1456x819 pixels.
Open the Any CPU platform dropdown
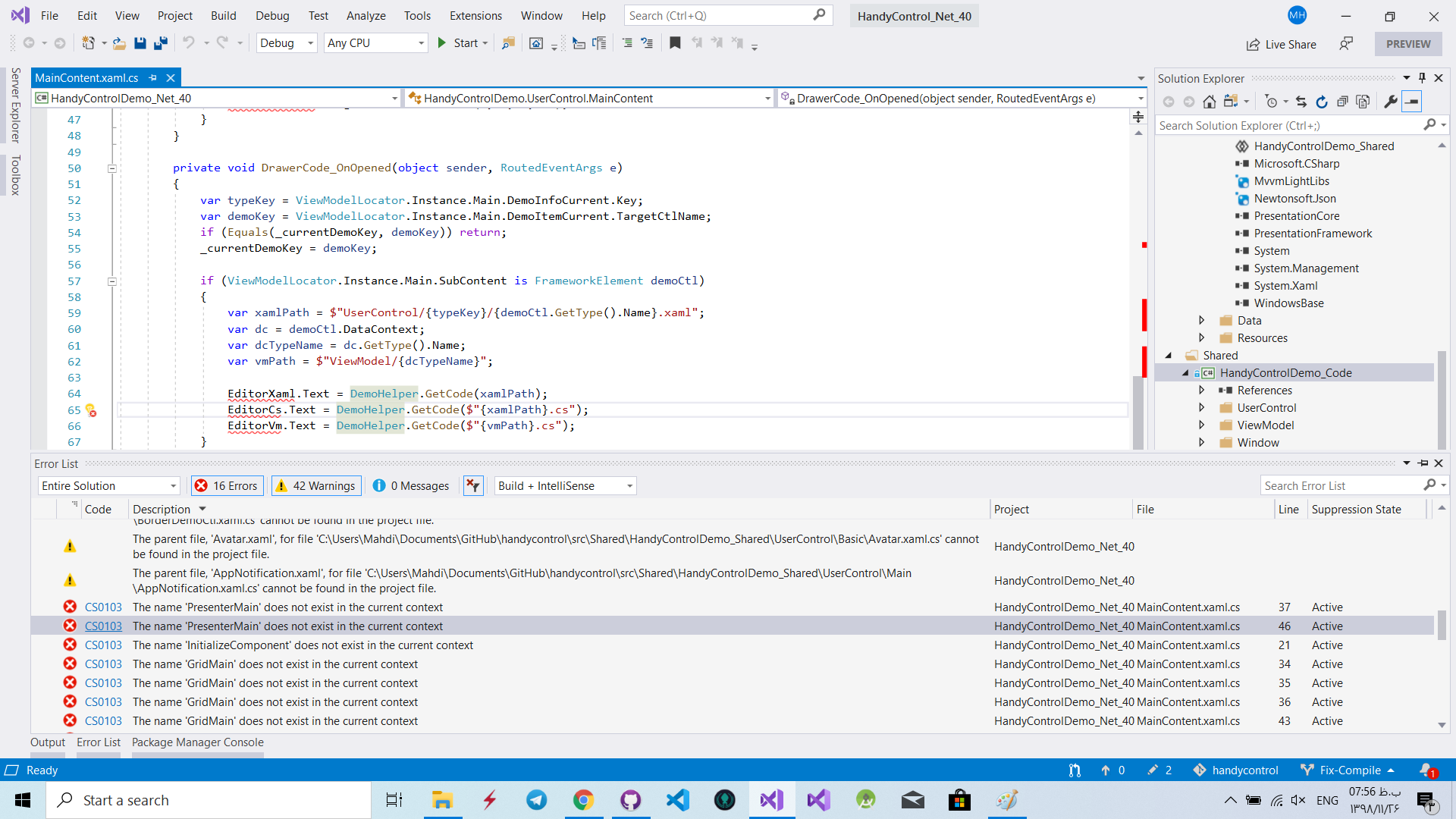[376, 43]
